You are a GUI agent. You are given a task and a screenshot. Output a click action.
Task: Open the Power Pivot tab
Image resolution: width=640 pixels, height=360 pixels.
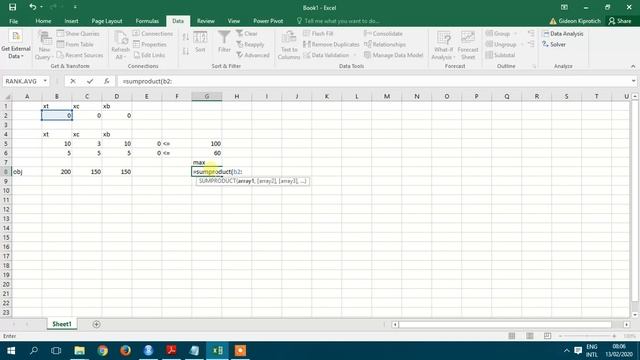268,21
